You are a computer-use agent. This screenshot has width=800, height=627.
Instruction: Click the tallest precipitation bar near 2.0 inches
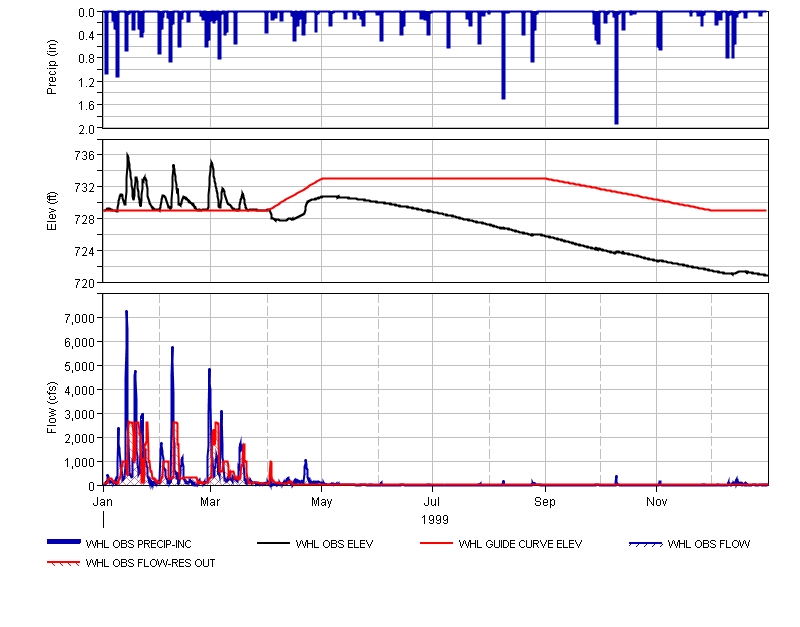point(616,68)
